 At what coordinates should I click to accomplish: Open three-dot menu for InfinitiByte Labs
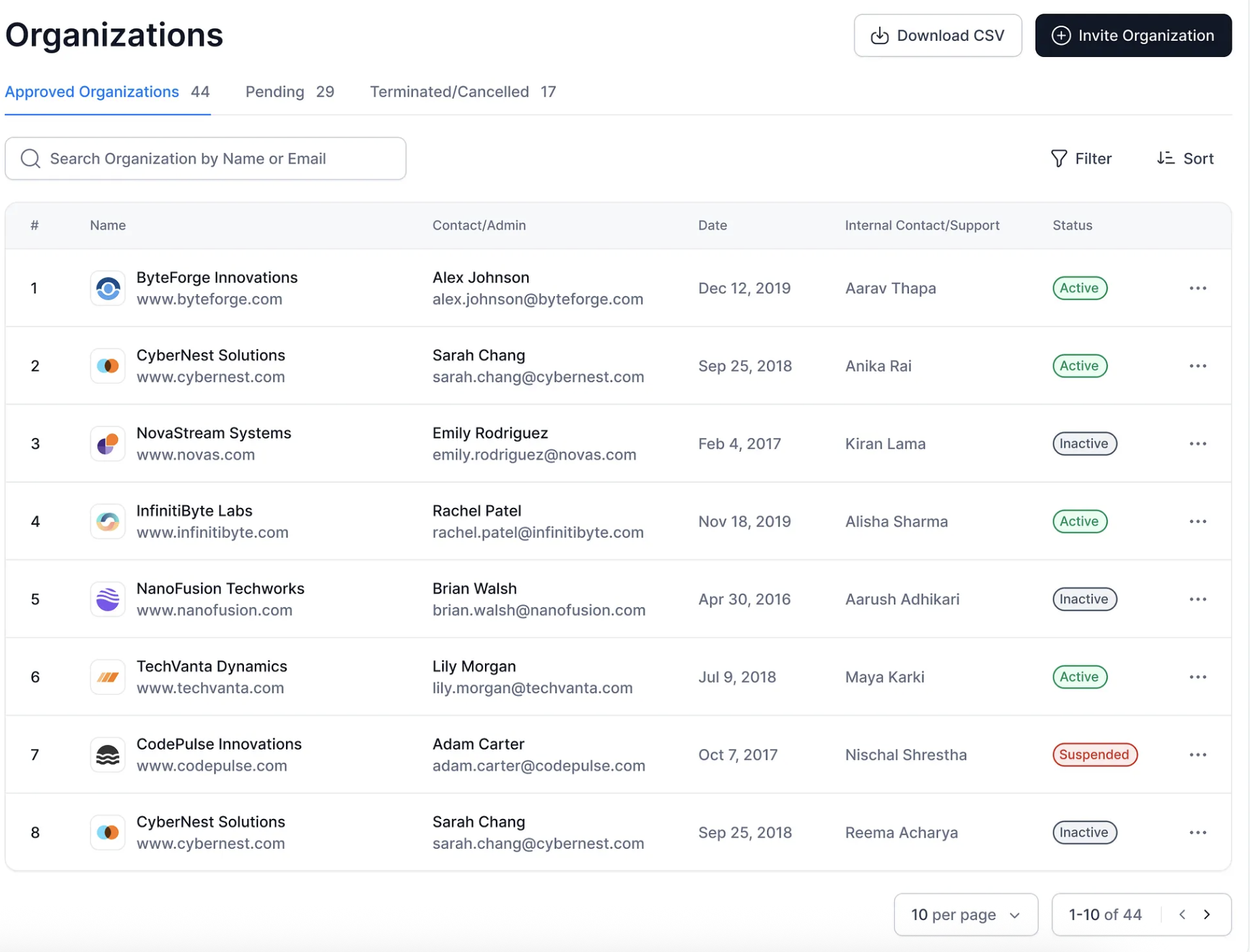coord(1197,521)
